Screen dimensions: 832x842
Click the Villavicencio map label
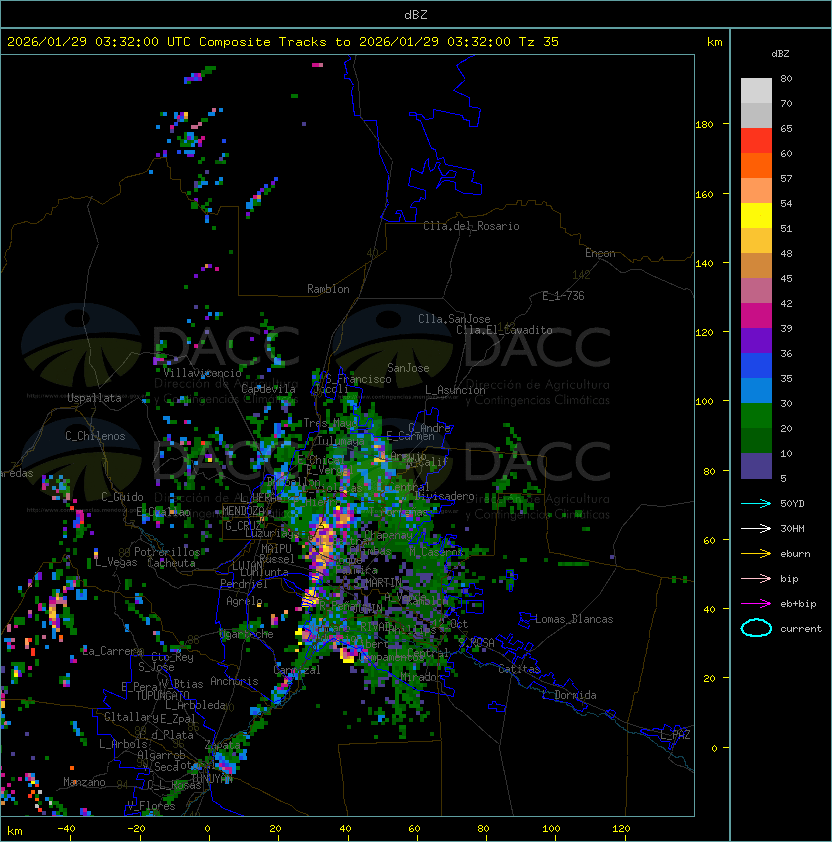202,373
